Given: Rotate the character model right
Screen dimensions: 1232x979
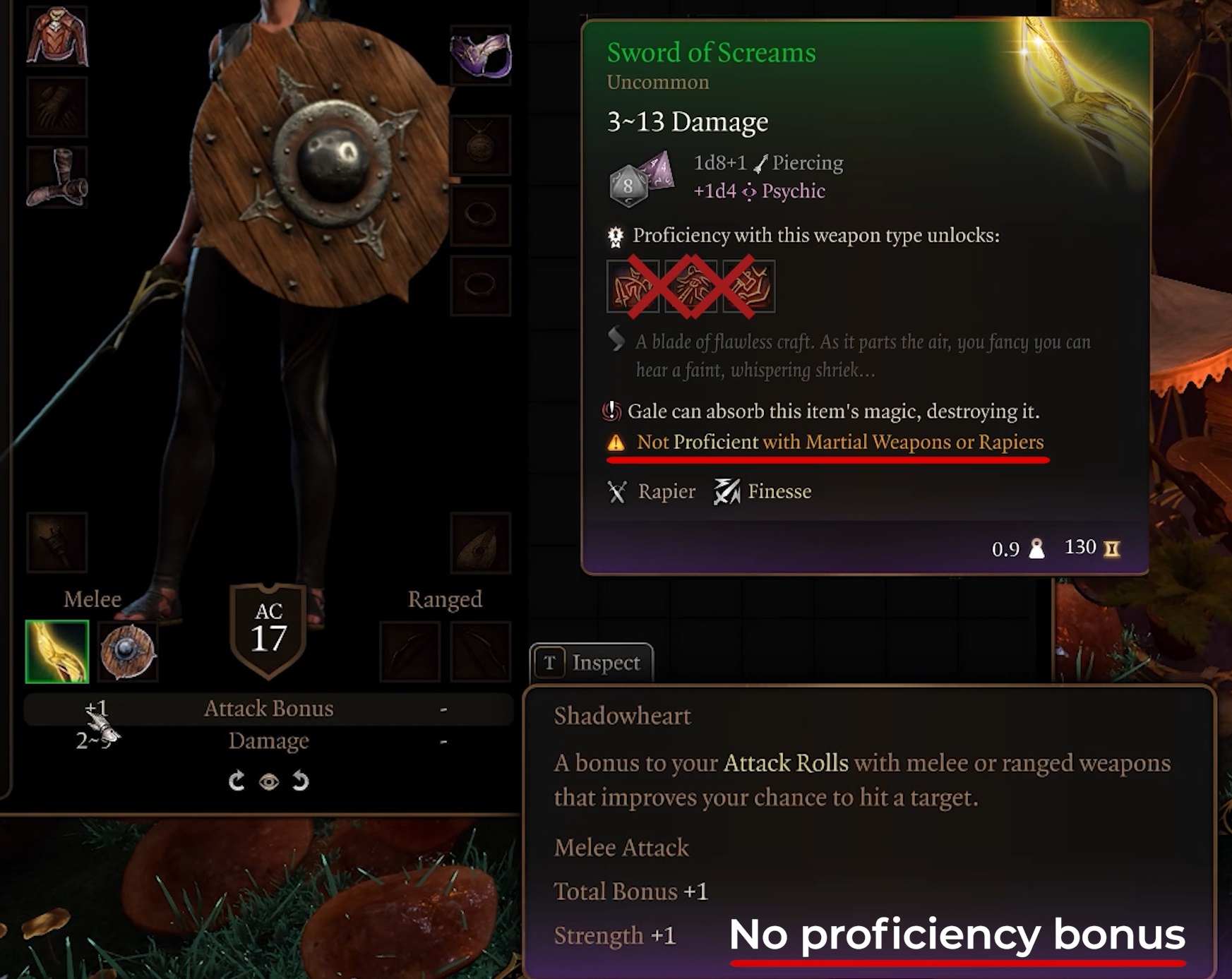Looking at the screenshot, I should pyautogui.click(x=301, y=781).
